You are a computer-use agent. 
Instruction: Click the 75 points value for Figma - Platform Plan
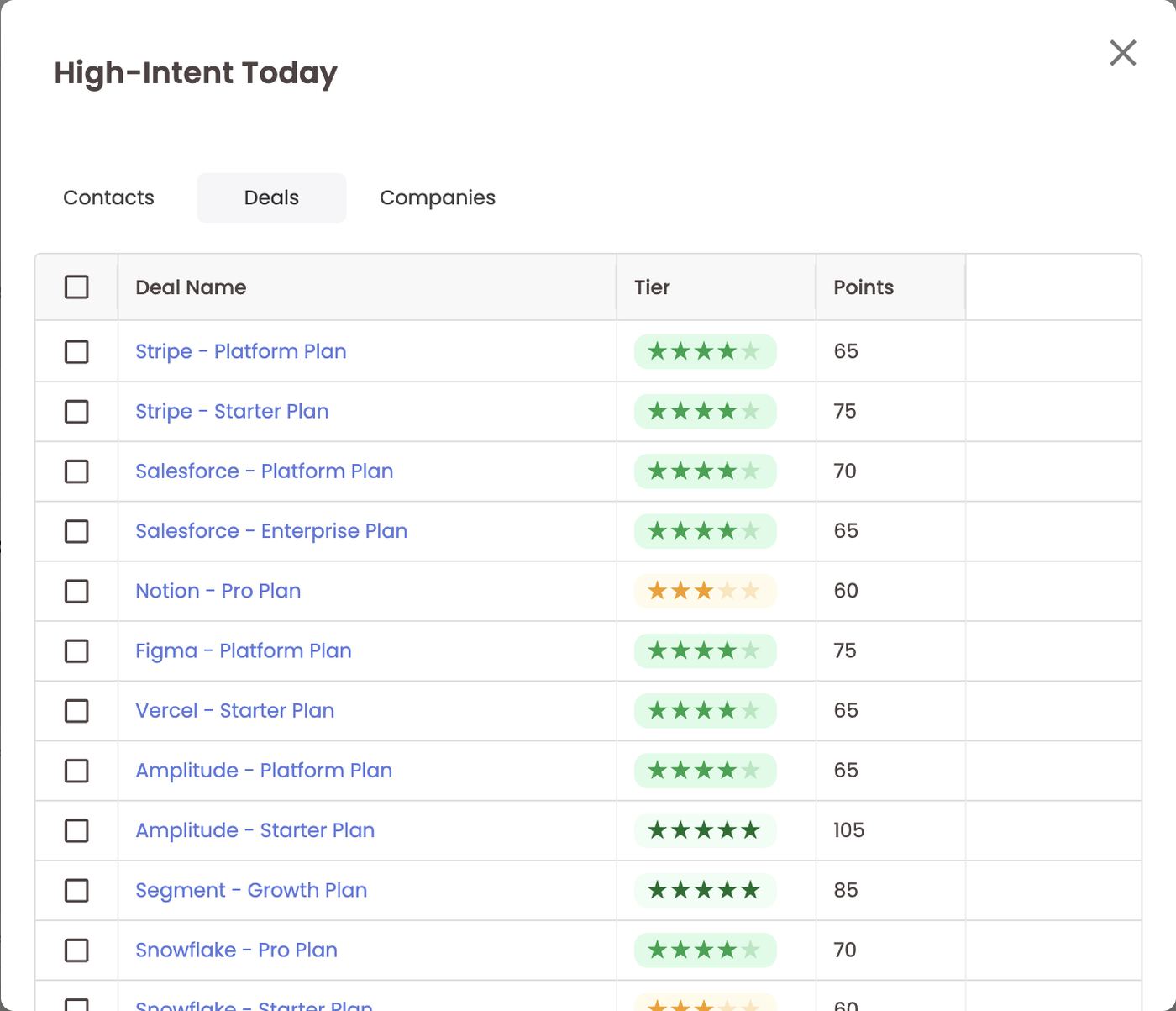(845, 650)
